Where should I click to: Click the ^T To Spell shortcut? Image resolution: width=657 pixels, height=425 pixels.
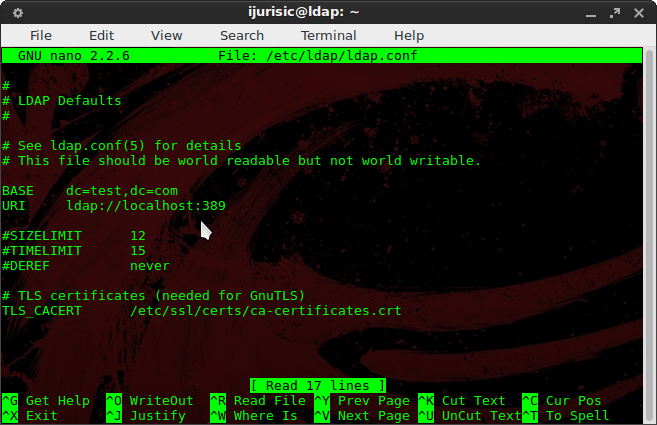tap(565, 416)
